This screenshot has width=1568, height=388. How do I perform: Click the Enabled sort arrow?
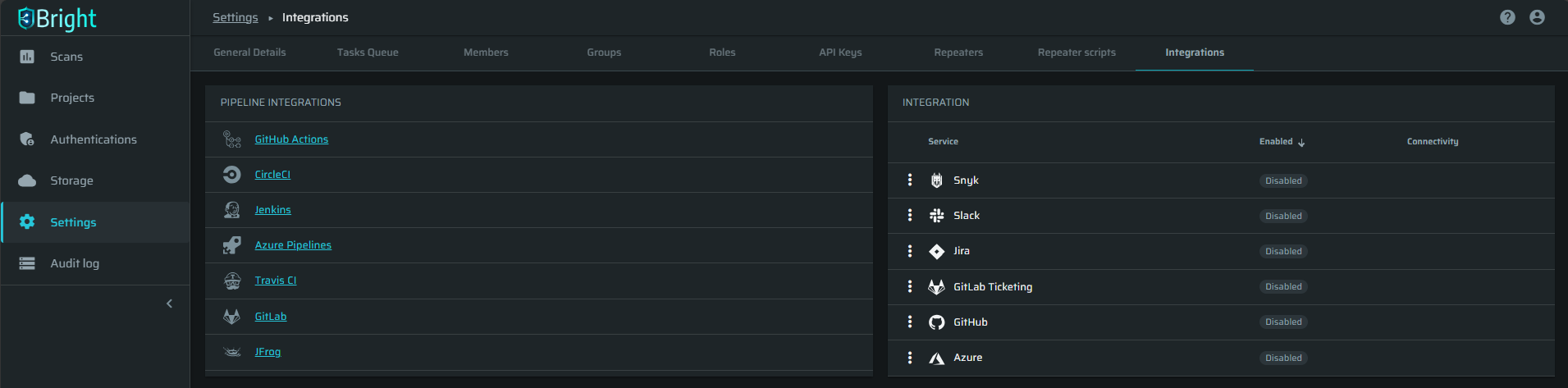1301,143
